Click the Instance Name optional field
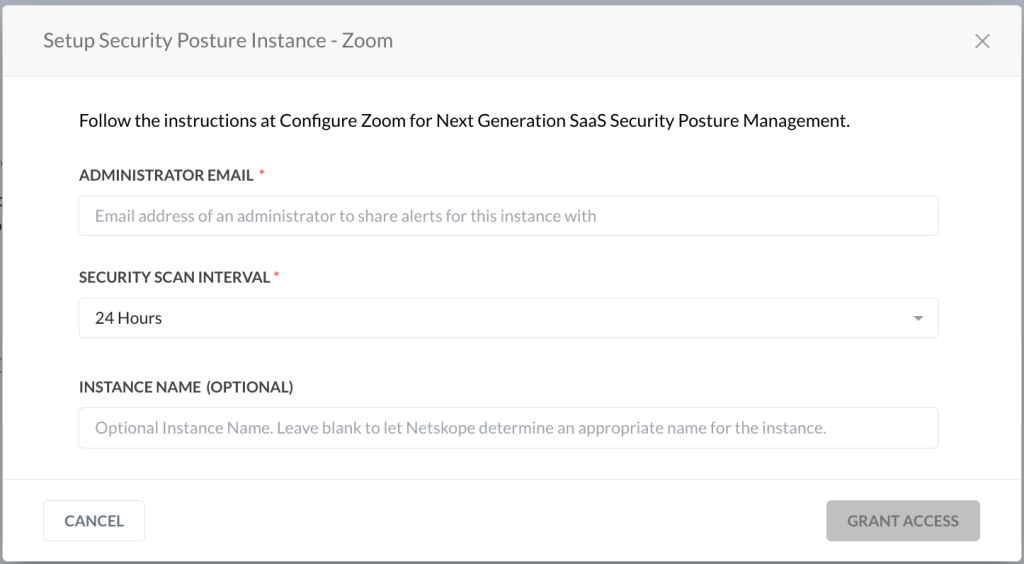This screenshot has width=1024, height=564. coord(509,428)
